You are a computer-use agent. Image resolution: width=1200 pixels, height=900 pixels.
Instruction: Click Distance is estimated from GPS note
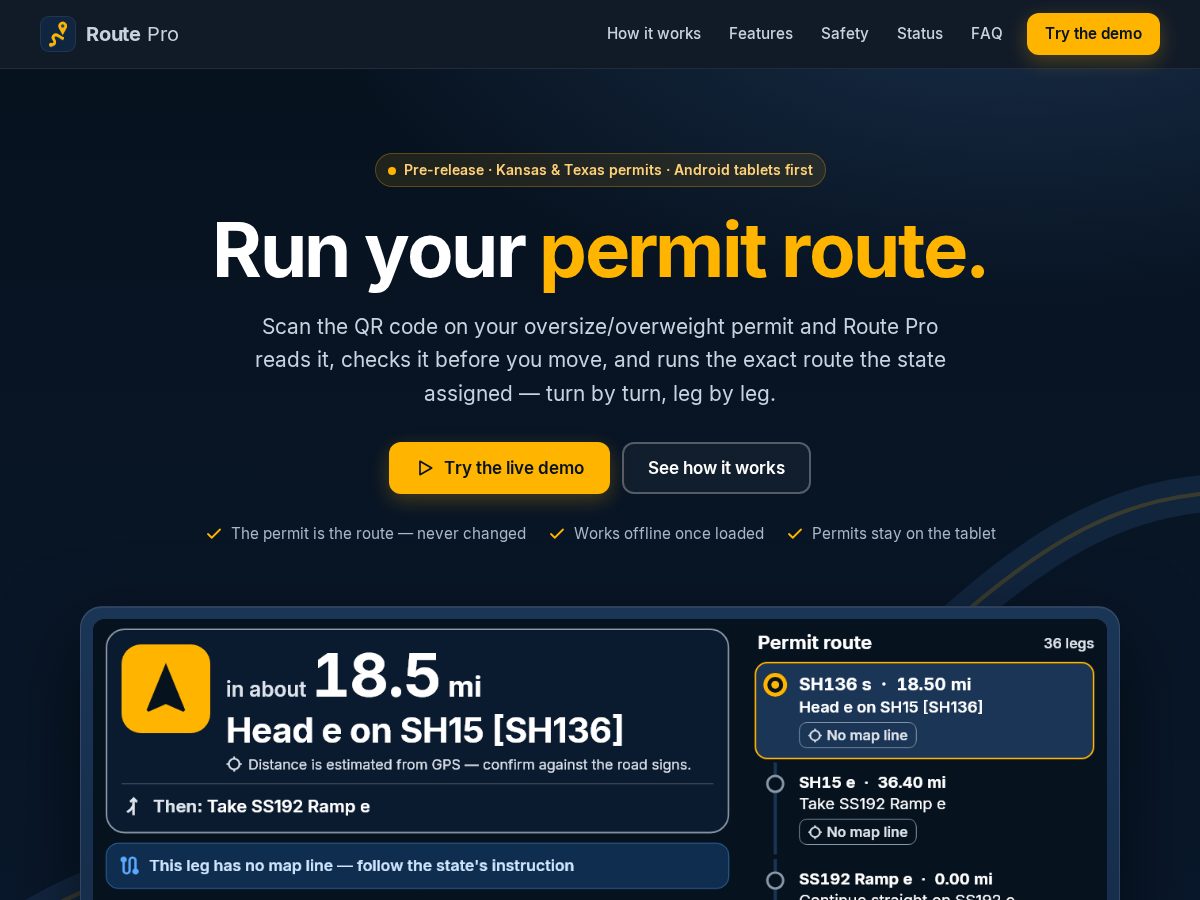point(469,765)
